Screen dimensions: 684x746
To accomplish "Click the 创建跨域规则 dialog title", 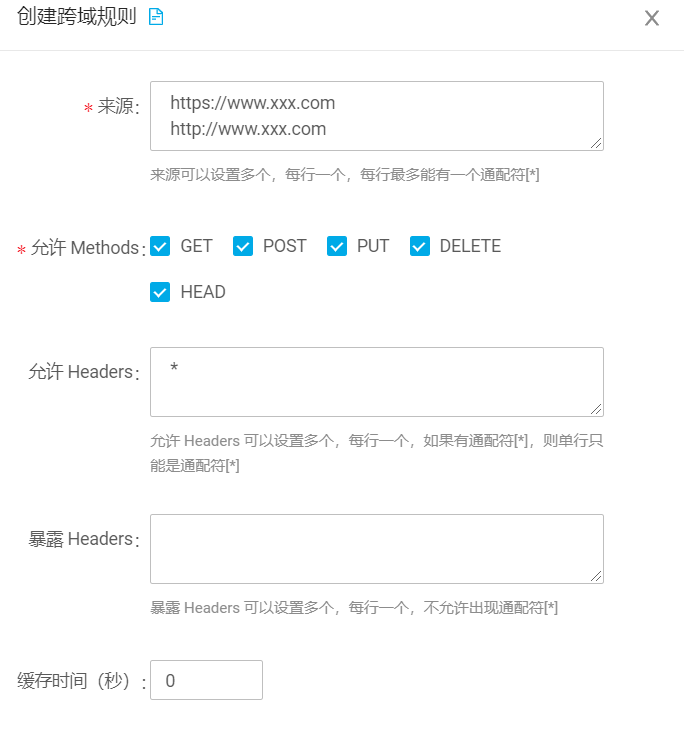I will 76,17.
